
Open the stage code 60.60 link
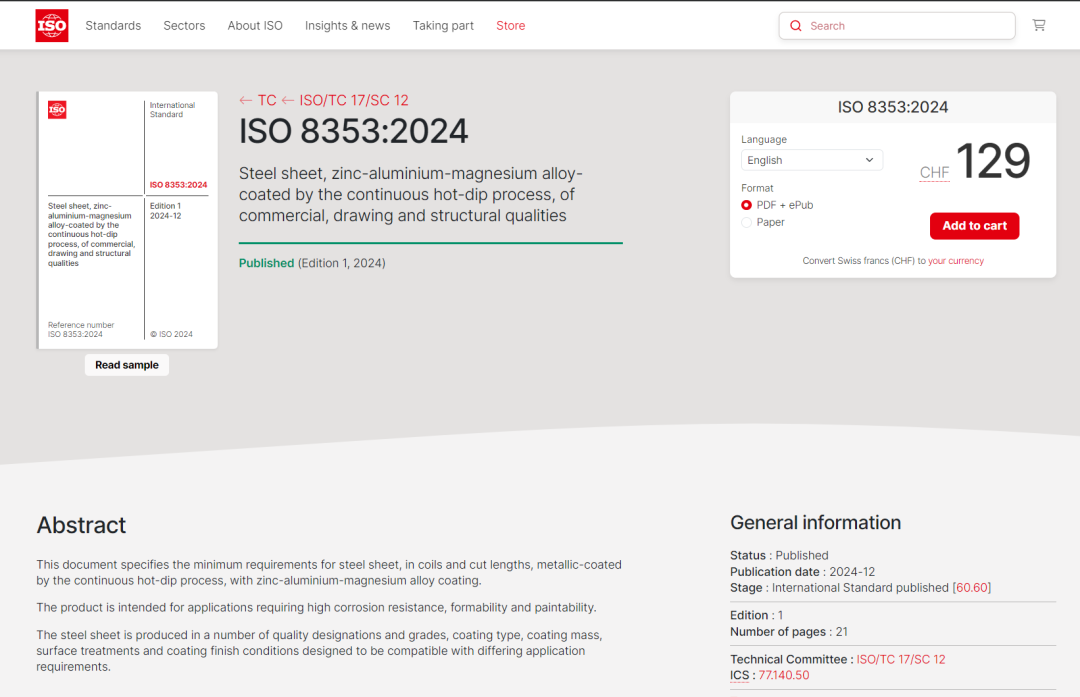971,588
